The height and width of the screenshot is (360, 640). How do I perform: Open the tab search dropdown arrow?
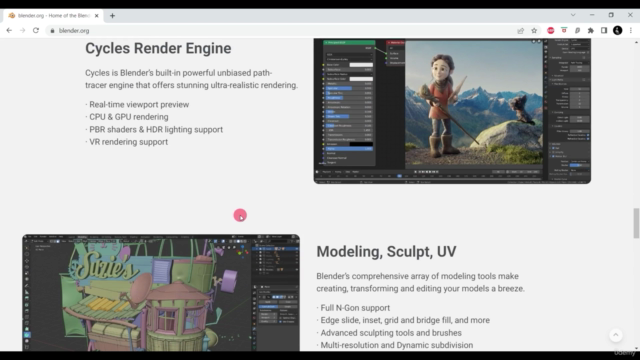[573, 15]
